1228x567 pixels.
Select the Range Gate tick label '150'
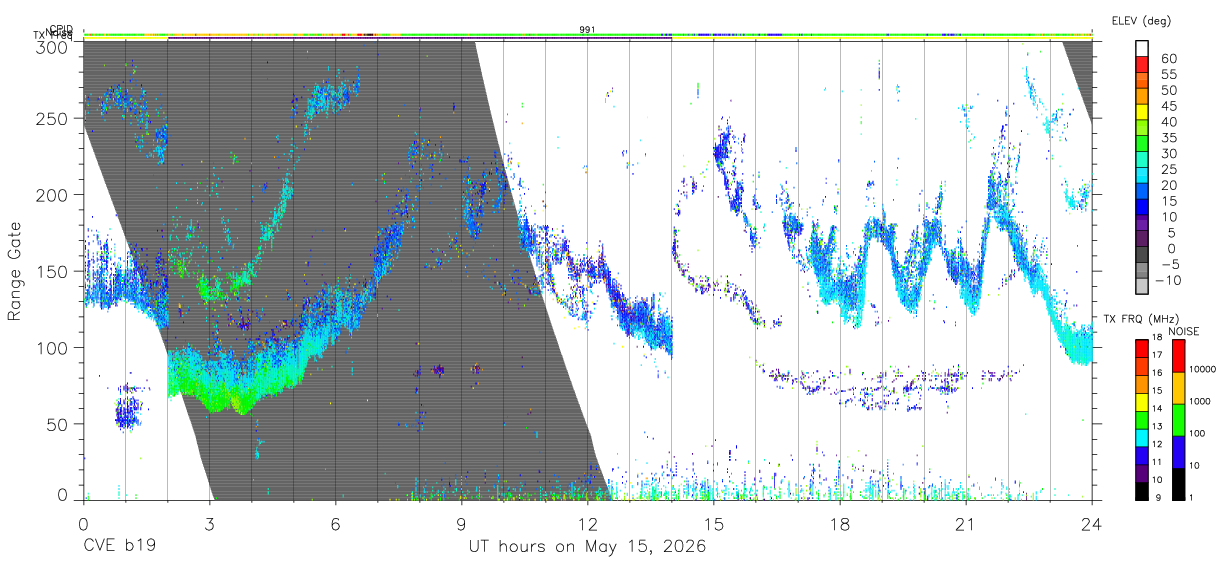coord(52,271)
